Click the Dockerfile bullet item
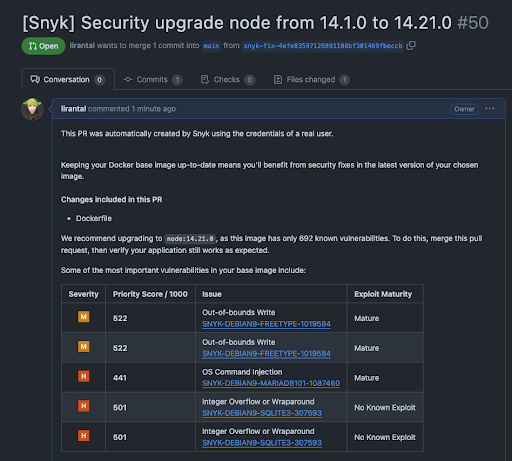 94,218
